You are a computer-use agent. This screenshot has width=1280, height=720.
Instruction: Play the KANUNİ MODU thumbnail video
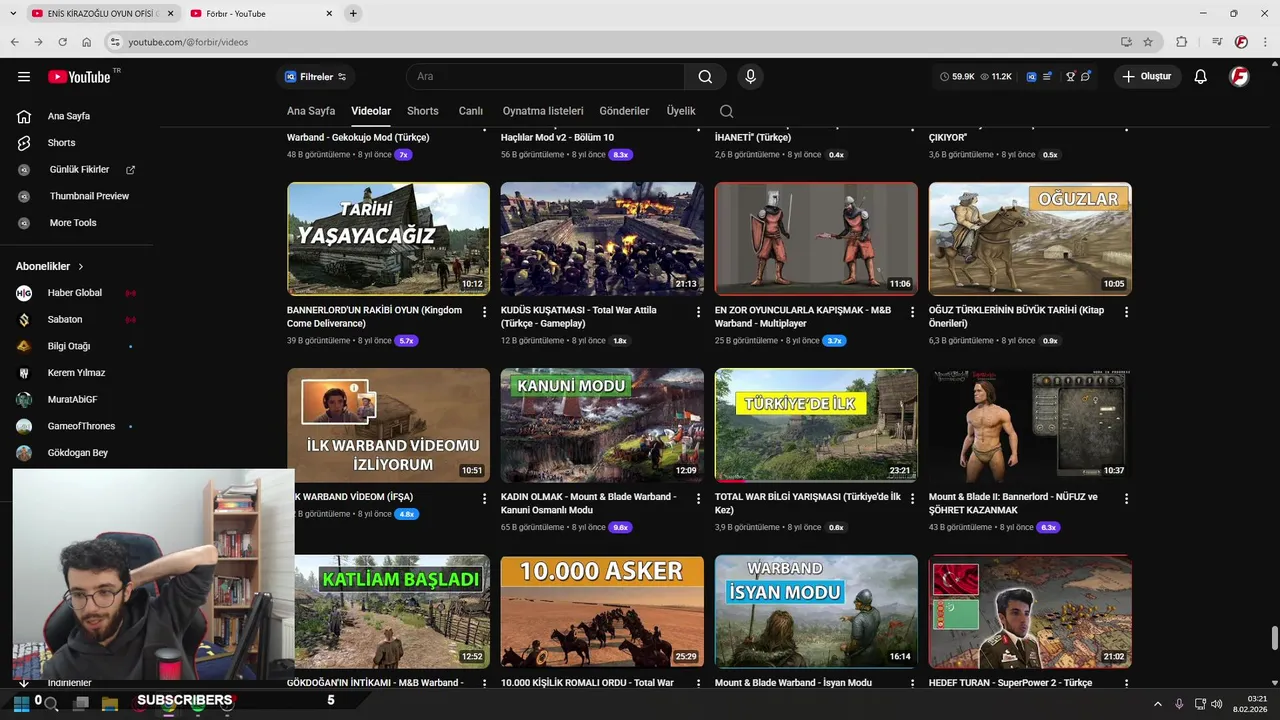point(602,425)
